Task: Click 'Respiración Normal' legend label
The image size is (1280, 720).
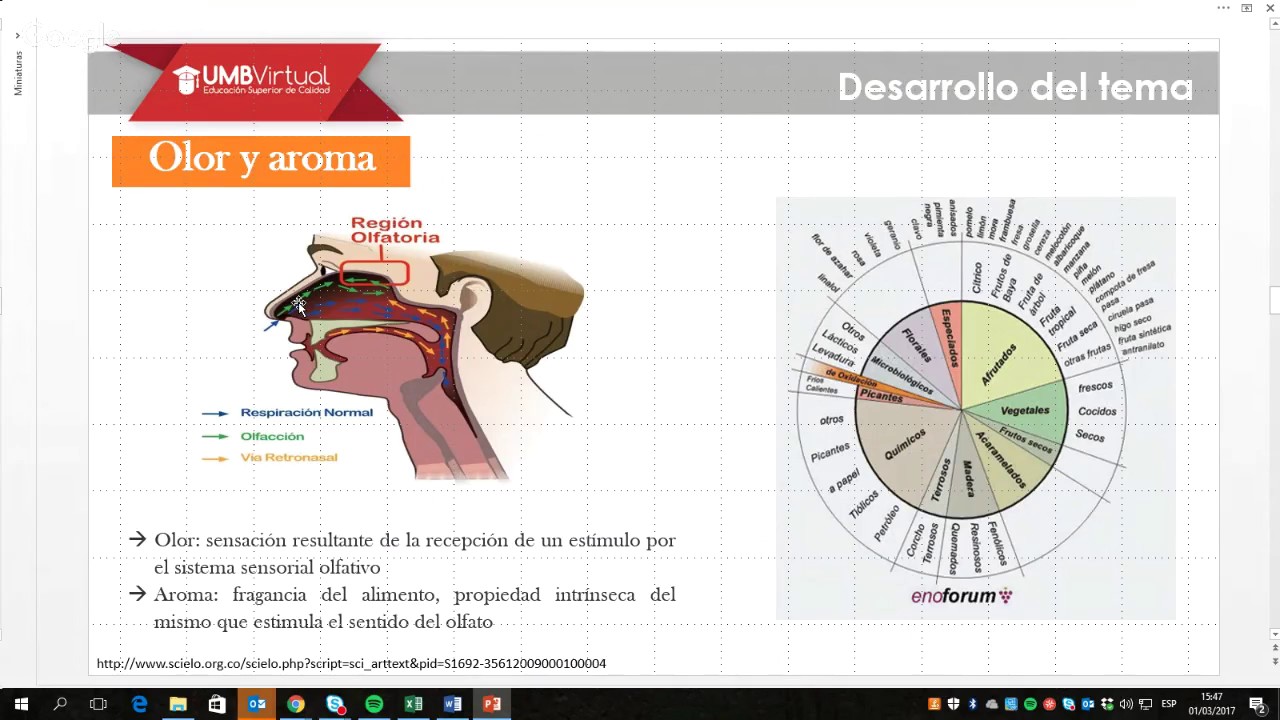Action: (306, 412)
